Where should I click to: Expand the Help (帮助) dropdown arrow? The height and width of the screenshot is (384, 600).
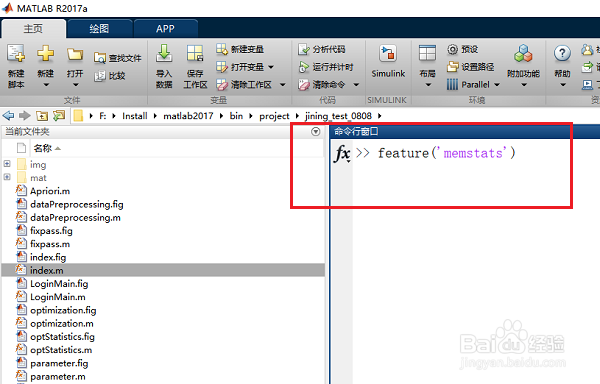[562, 85]
